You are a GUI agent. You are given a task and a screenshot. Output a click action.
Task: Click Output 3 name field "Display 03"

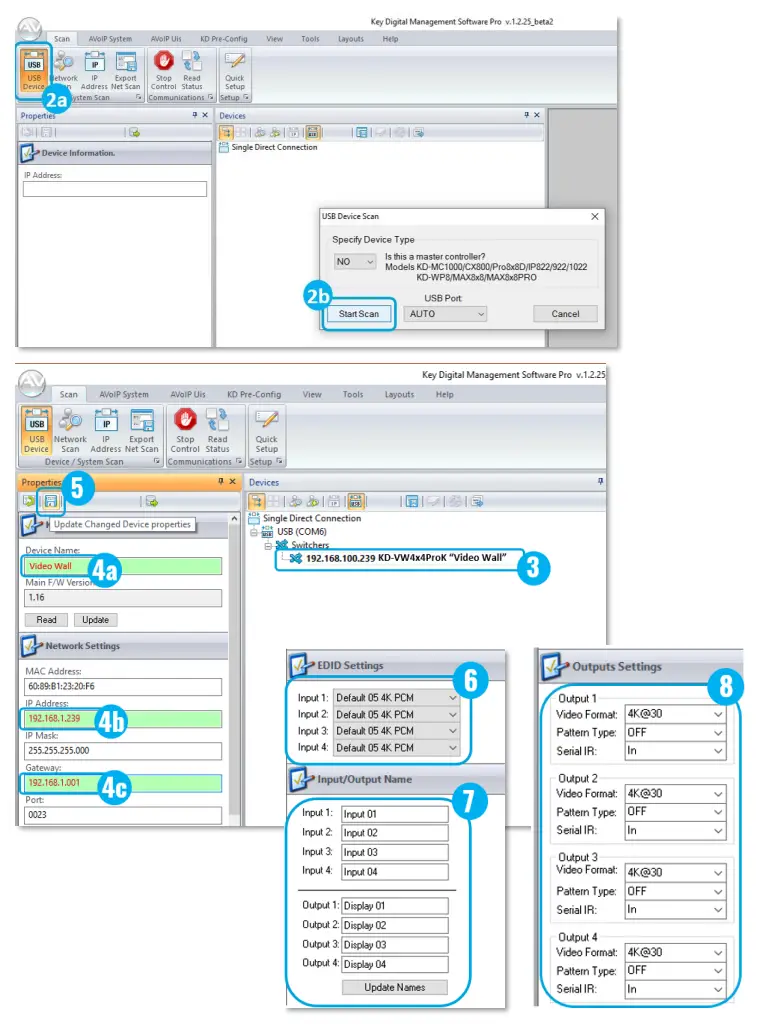[x=395, y=945]
